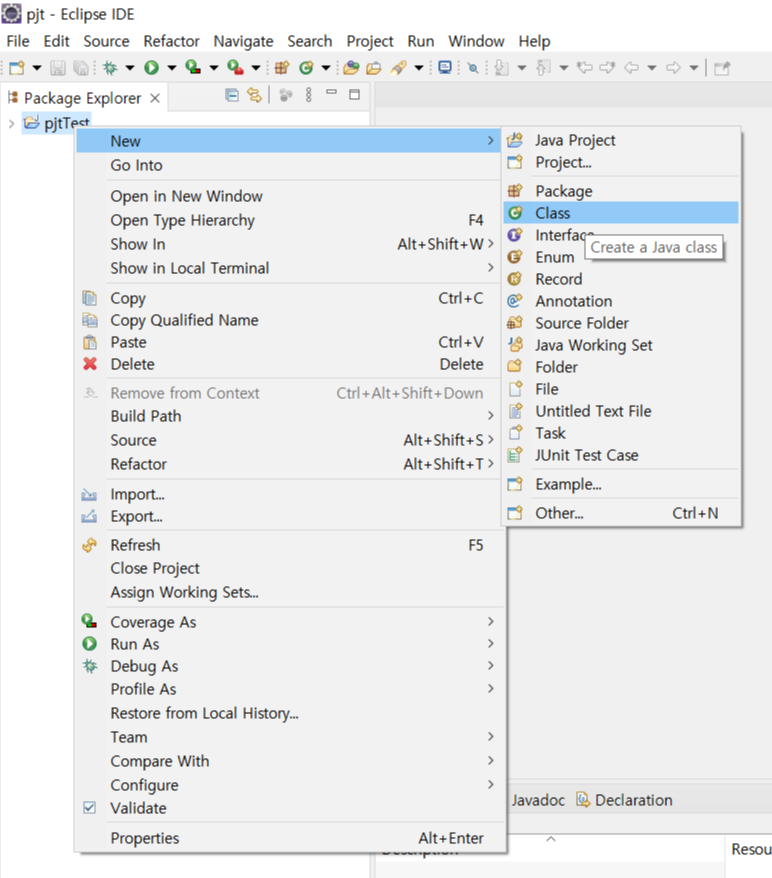
Task: Select JUnit Test Case in New submenu
Action: [621, 455]
